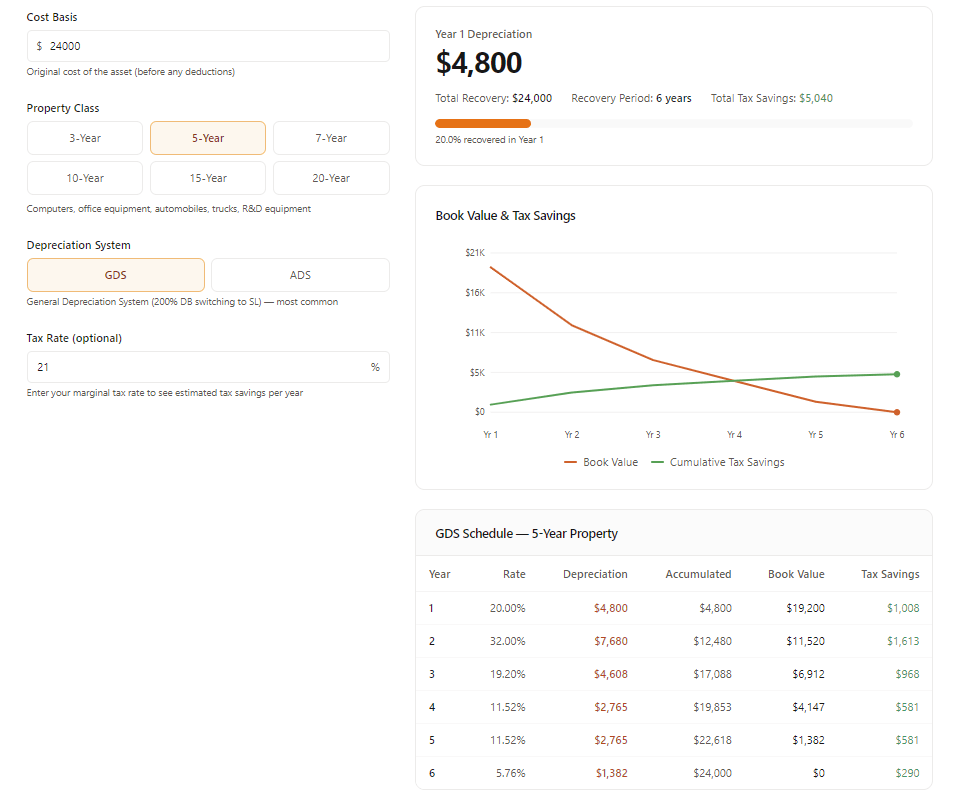Toggle Book Value series in chart legend
Screen dimensions: 956x801
pos(601,462)
